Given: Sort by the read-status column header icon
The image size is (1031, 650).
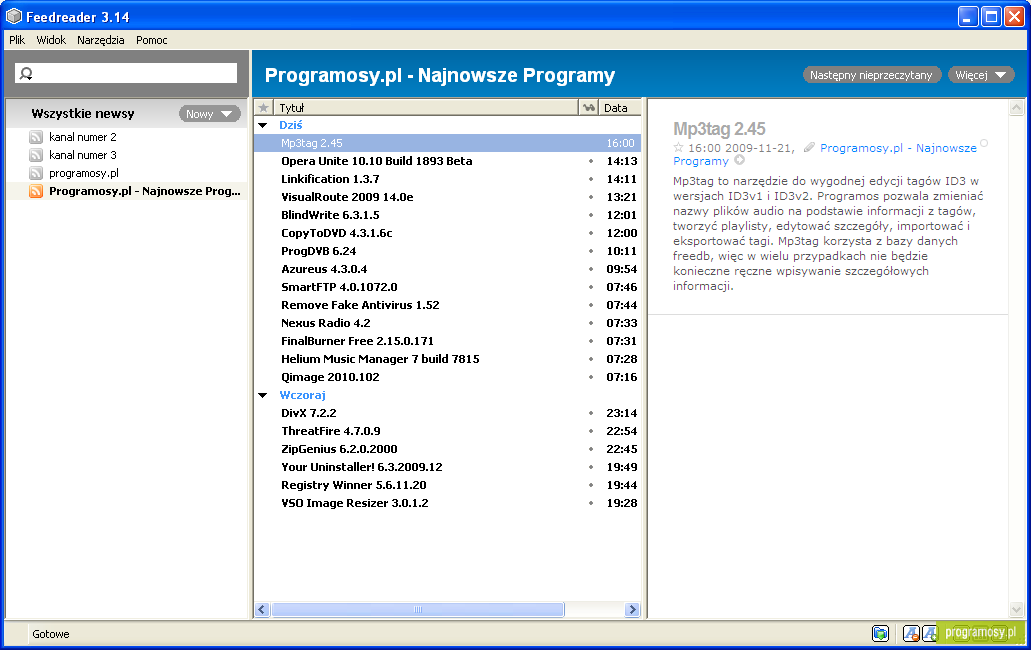Looking at the screenshot, I should (x=589, y=108).
